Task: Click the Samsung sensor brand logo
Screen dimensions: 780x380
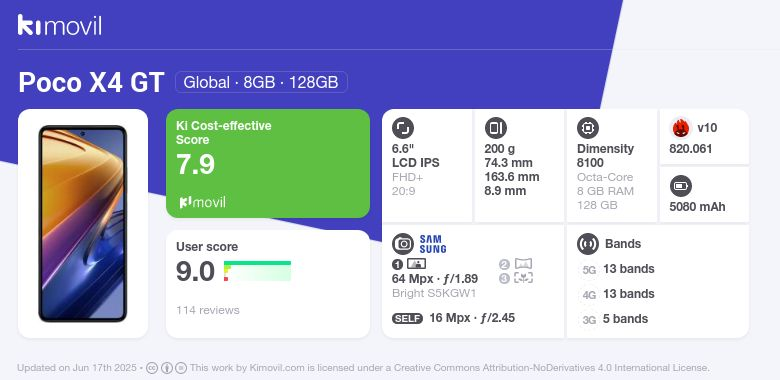Action: [x=433, y=244]
